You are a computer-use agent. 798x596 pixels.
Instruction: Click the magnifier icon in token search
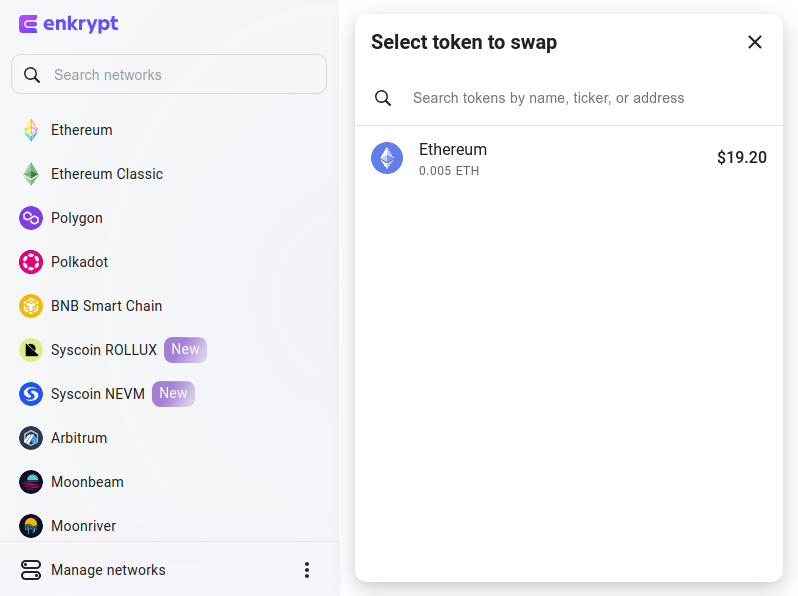383,98
